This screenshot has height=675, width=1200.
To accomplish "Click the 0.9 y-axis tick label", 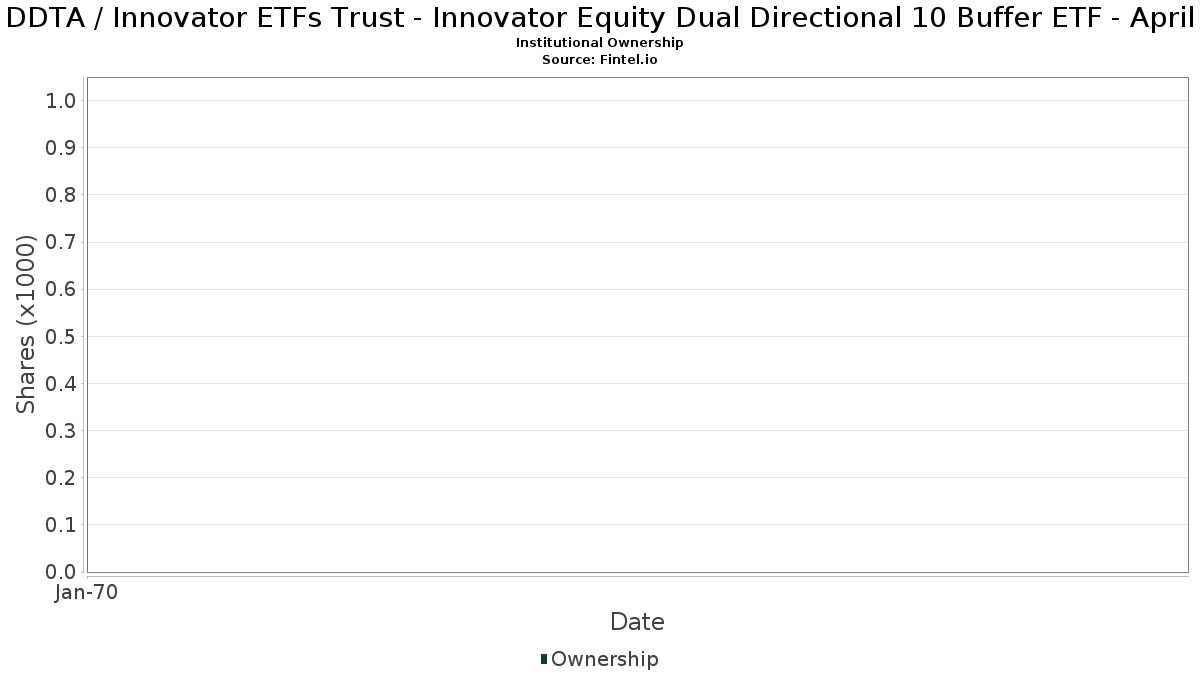I will tap(61, 148).
